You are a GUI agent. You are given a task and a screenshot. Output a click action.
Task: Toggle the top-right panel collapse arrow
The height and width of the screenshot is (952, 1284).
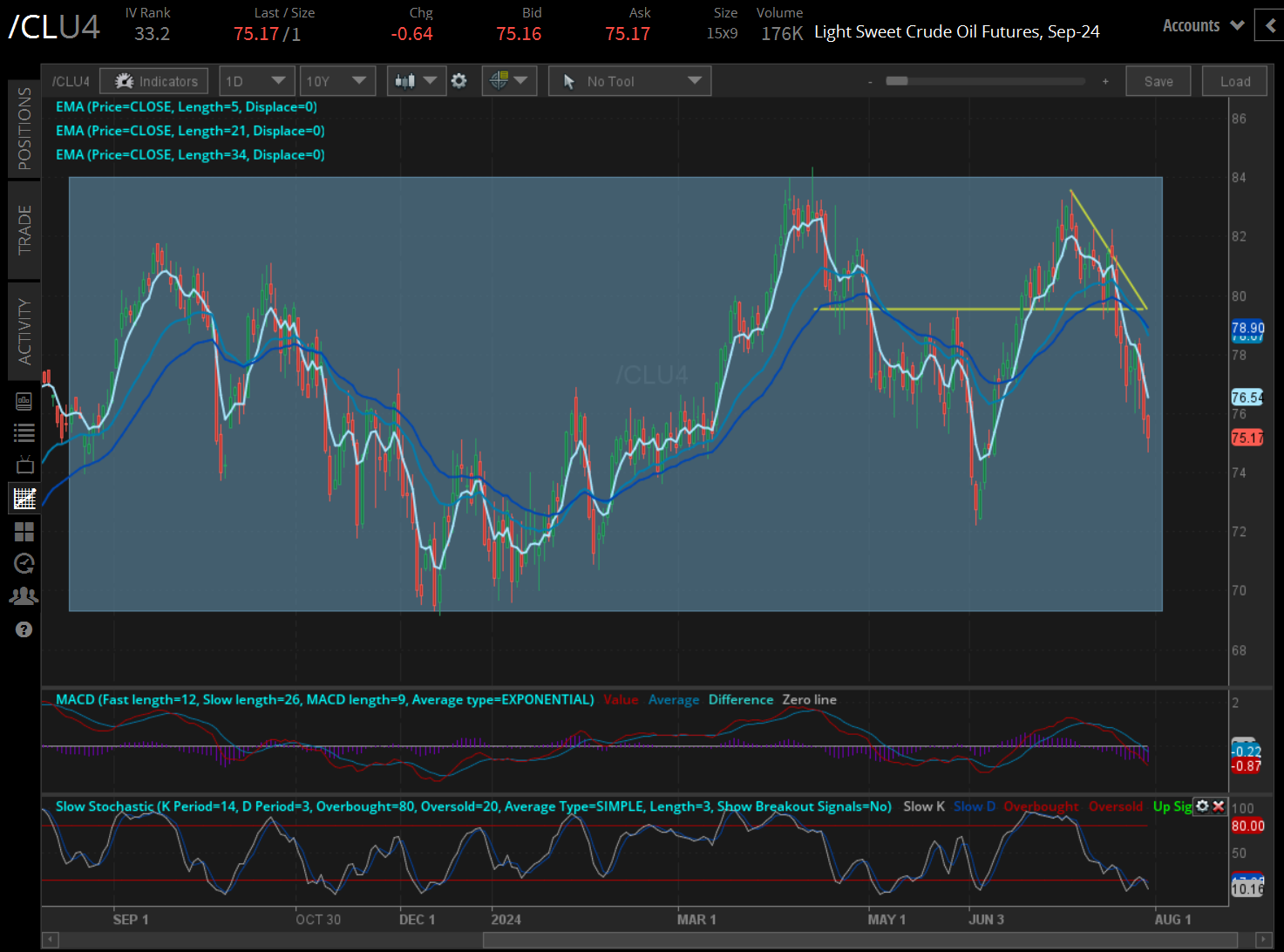(x=1269, y=25)
